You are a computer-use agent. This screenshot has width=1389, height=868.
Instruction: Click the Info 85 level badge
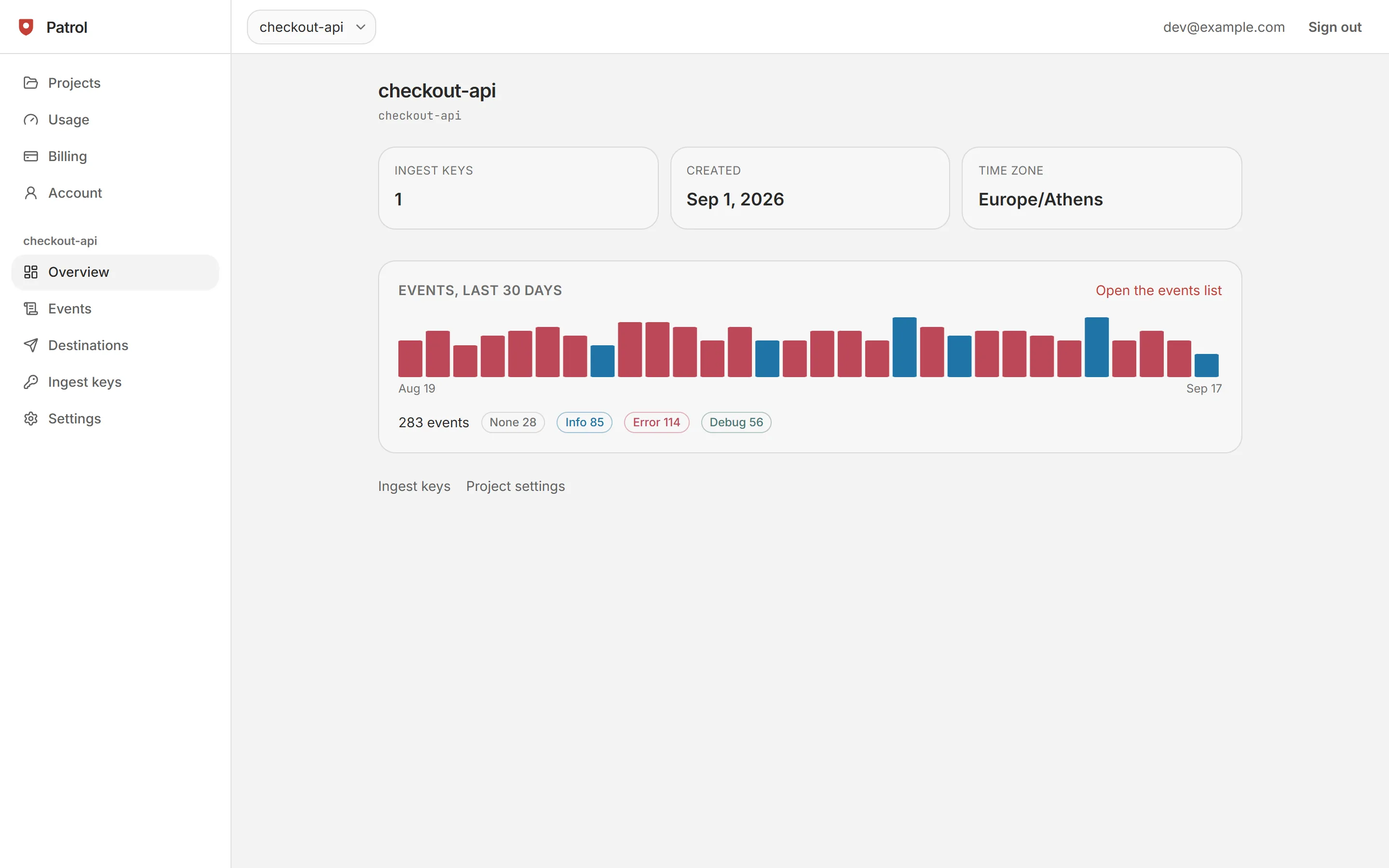click(585, 422)
